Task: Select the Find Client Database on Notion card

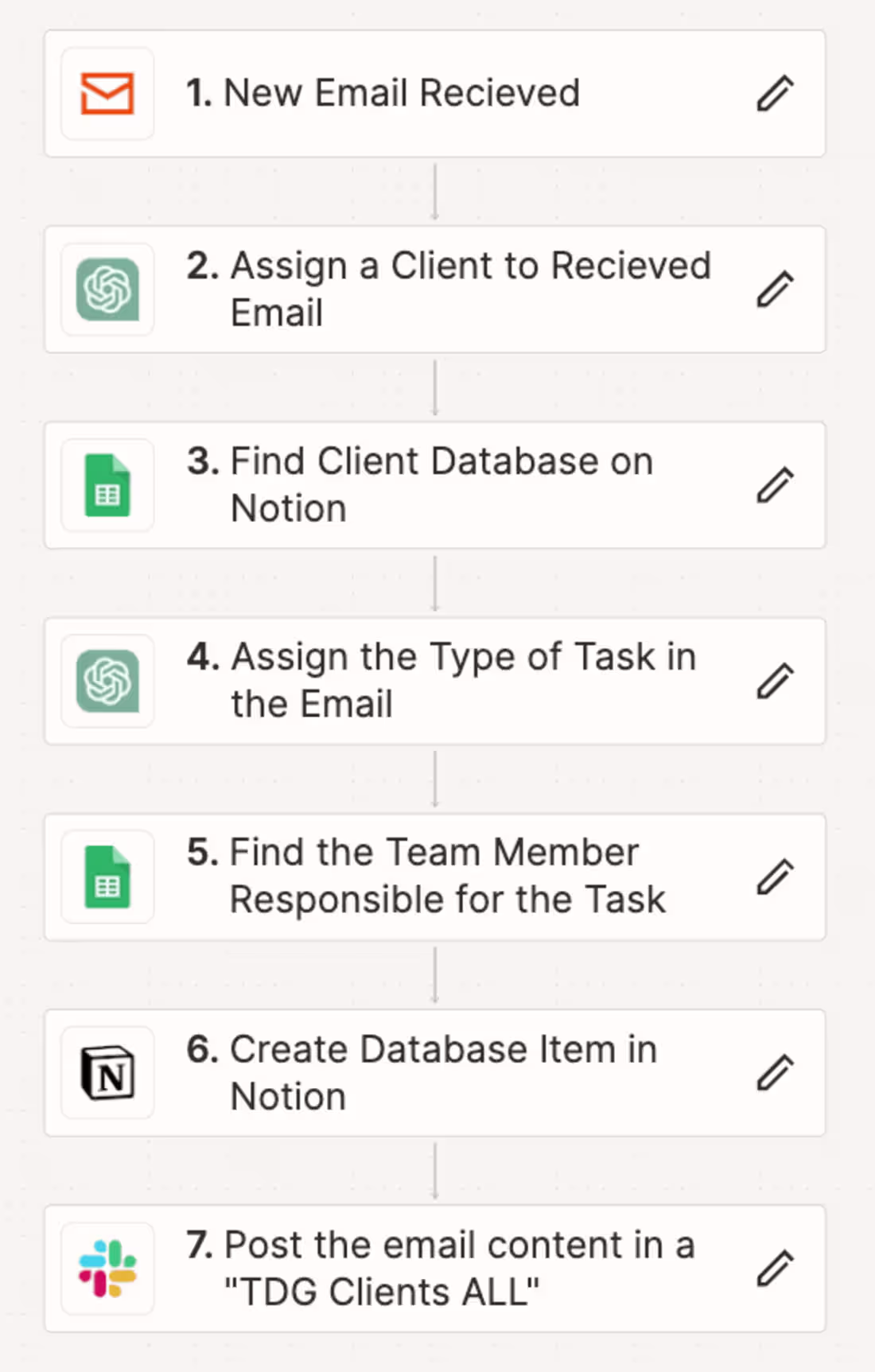Action: point(436,485)
